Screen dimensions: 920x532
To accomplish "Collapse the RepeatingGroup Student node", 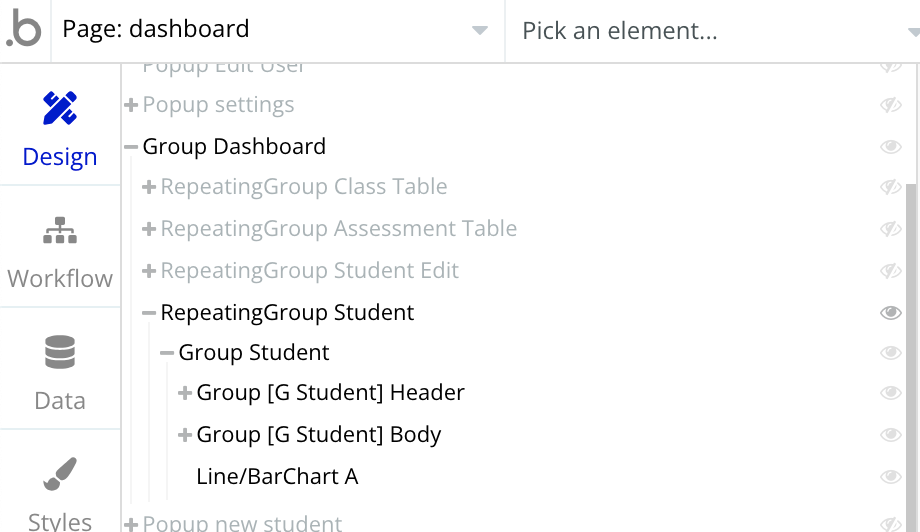I will pyautogui.click(x=149, y=313).
